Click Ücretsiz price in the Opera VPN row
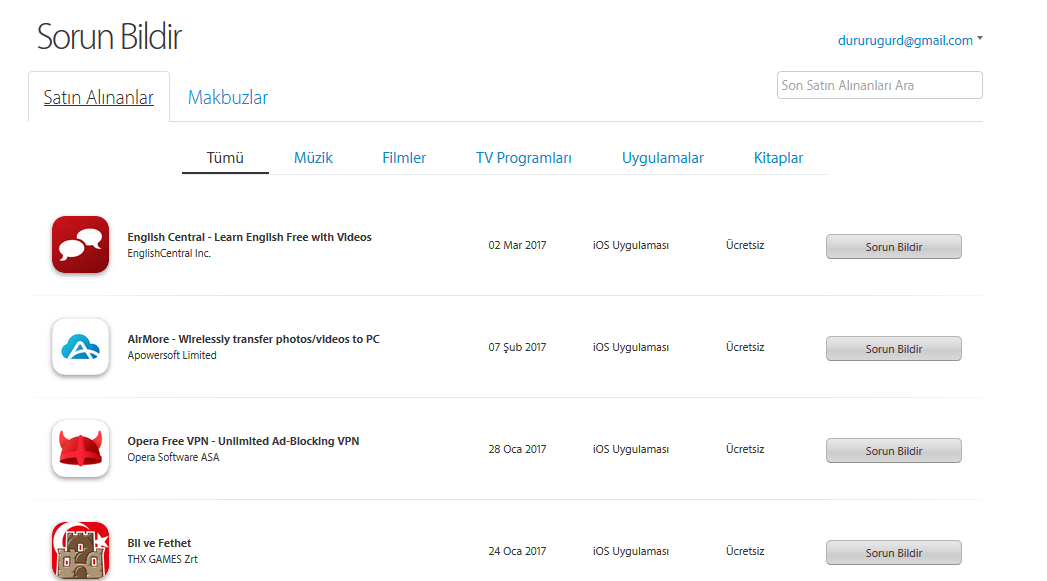Screen dimensions: 1047x581 (745, 449)
